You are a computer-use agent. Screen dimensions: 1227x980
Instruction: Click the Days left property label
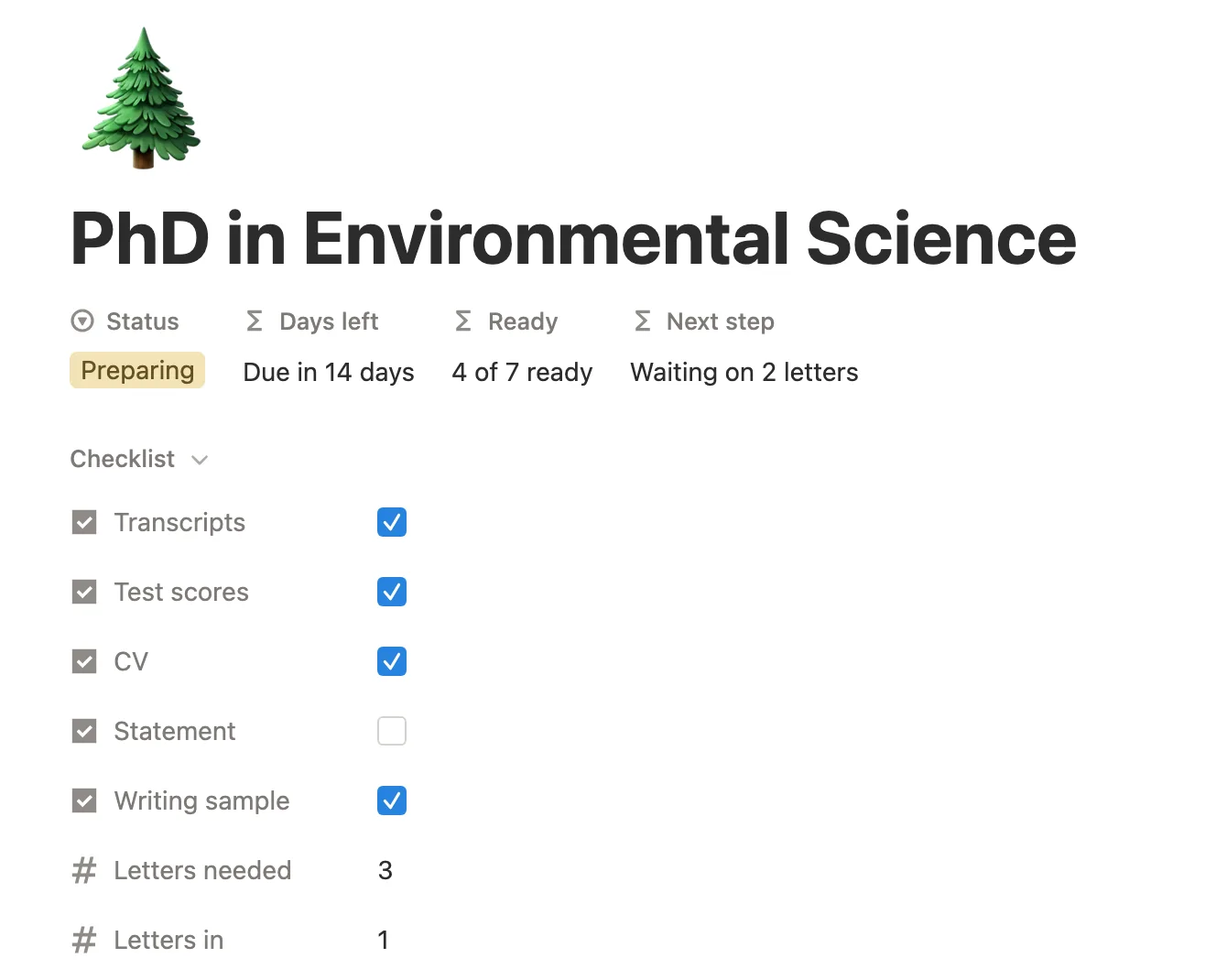329,321
